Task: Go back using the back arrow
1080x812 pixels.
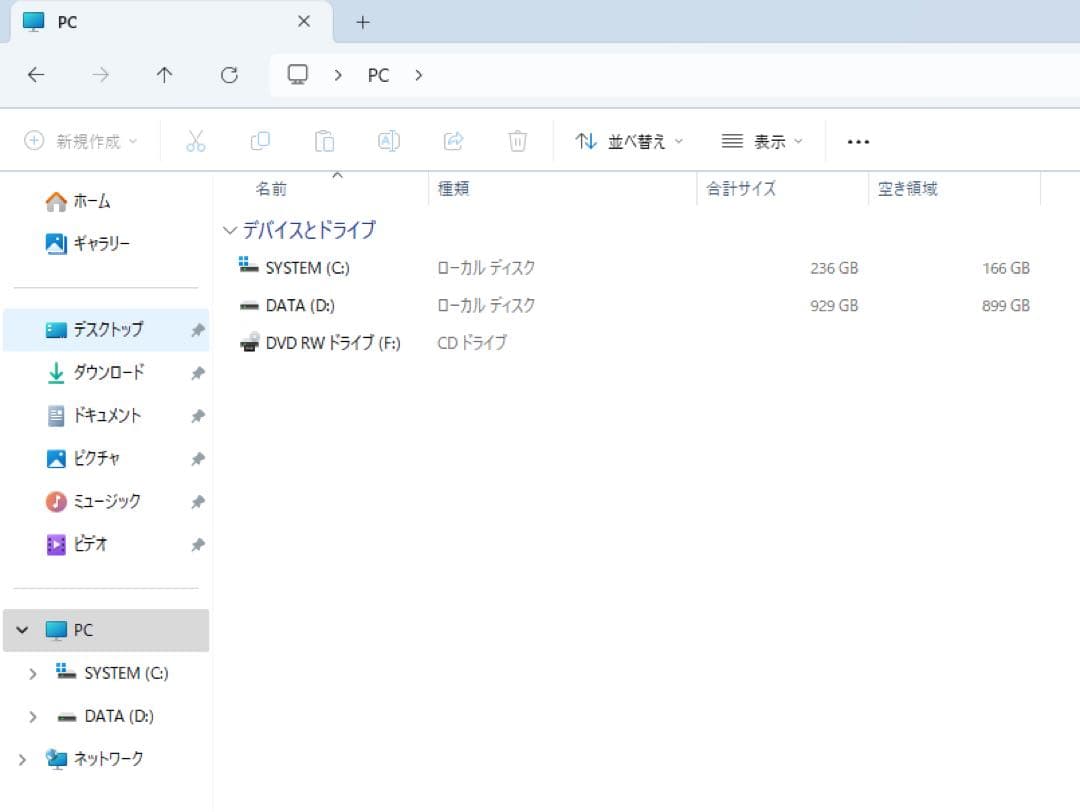Action: (x=36, y=75)
